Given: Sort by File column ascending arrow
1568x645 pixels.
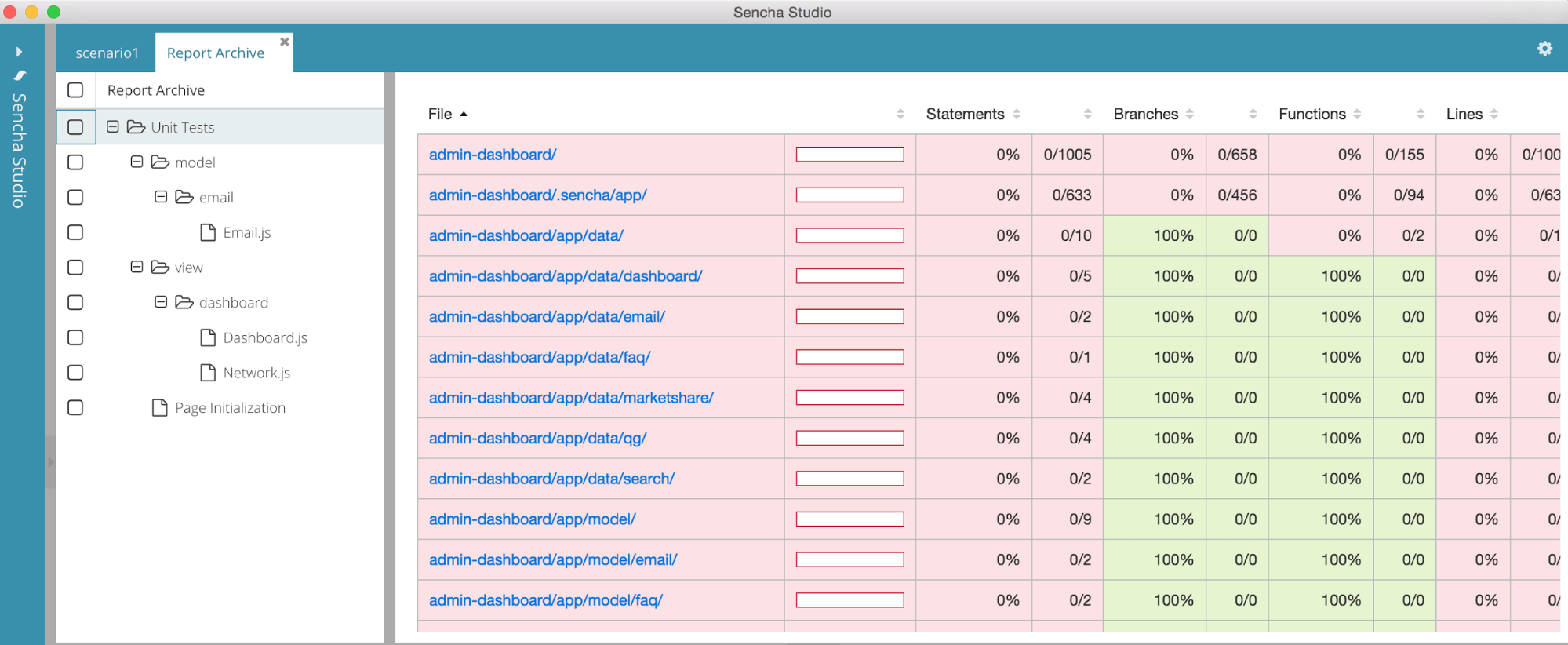Looking at the screenshot, I should (464, 115).
